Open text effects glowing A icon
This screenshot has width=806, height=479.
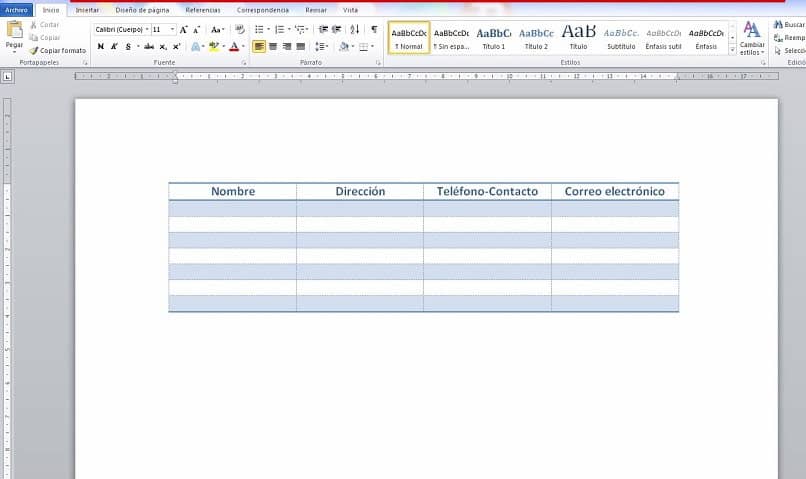click(x=196, y=46)
